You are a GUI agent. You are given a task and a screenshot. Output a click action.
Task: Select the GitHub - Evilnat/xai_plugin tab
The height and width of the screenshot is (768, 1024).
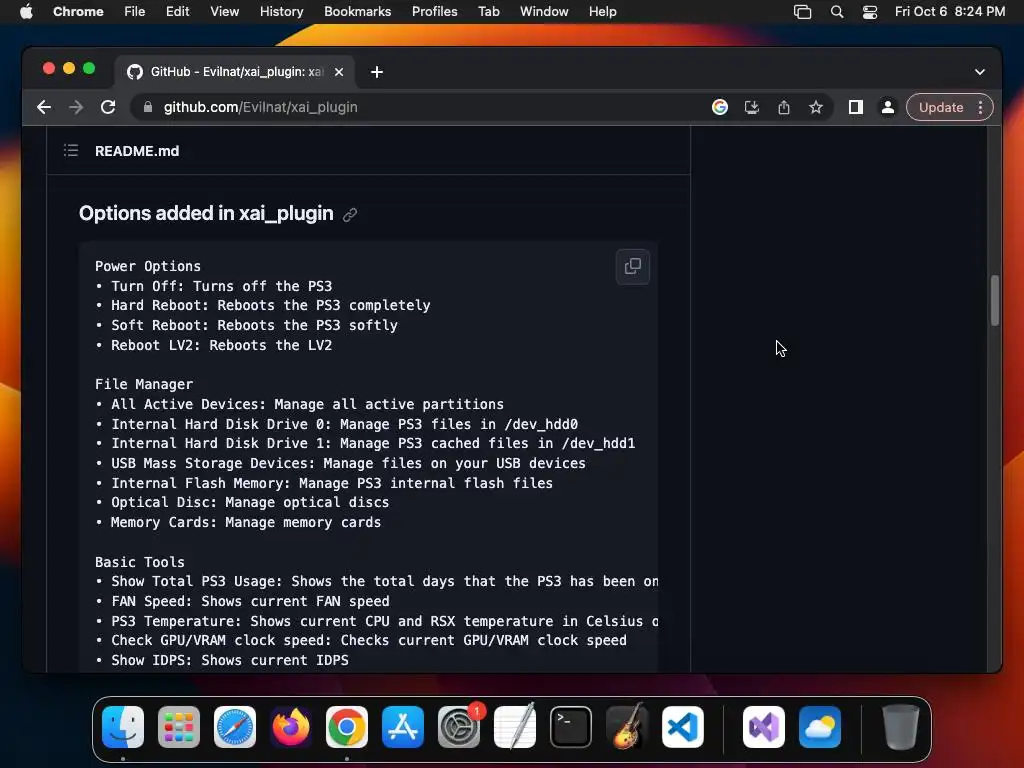click(x=235, y=72)
